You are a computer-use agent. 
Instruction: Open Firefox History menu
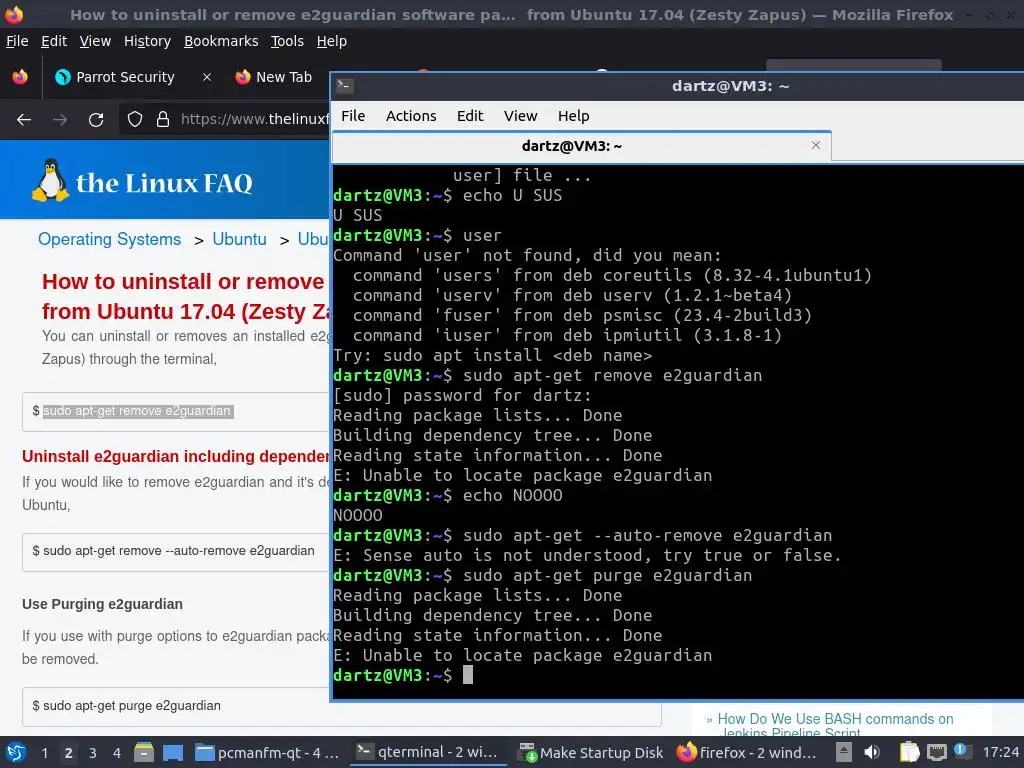(147, 41)
